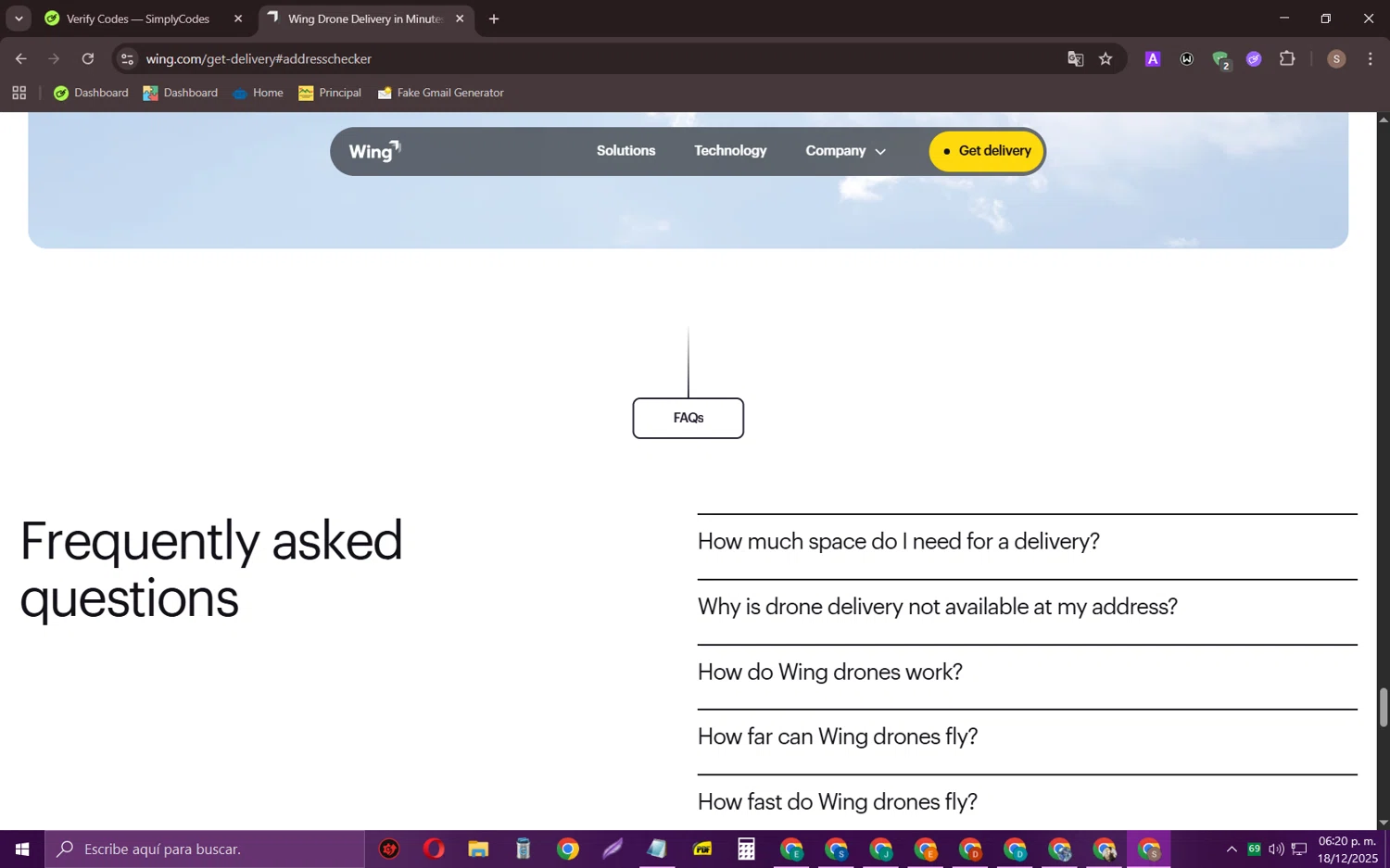
Task: Click the FAQs outlined button
Action: coord(689,419)
